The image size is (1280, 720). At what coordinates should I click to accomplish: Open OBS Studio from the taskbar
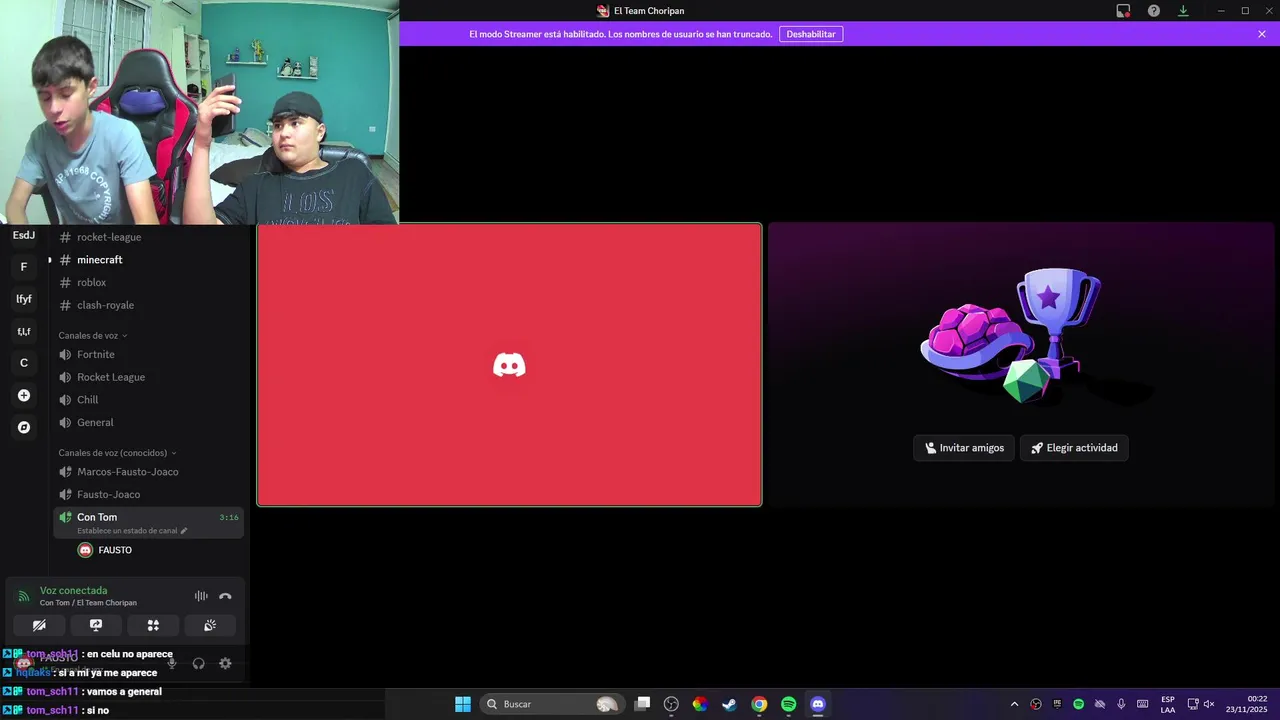coord(671,704)
